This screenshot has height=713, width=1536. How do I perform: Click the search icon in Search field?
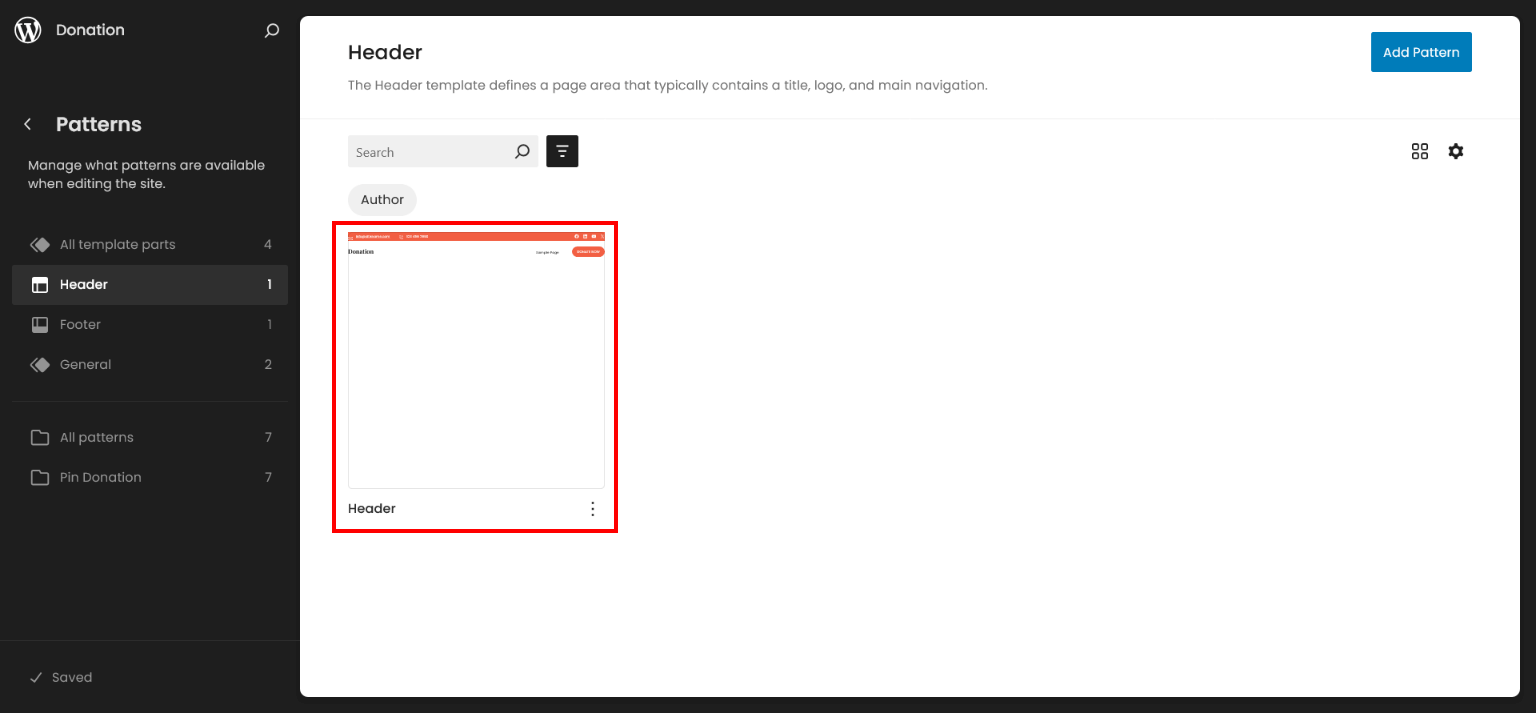[x=522, y=152]
